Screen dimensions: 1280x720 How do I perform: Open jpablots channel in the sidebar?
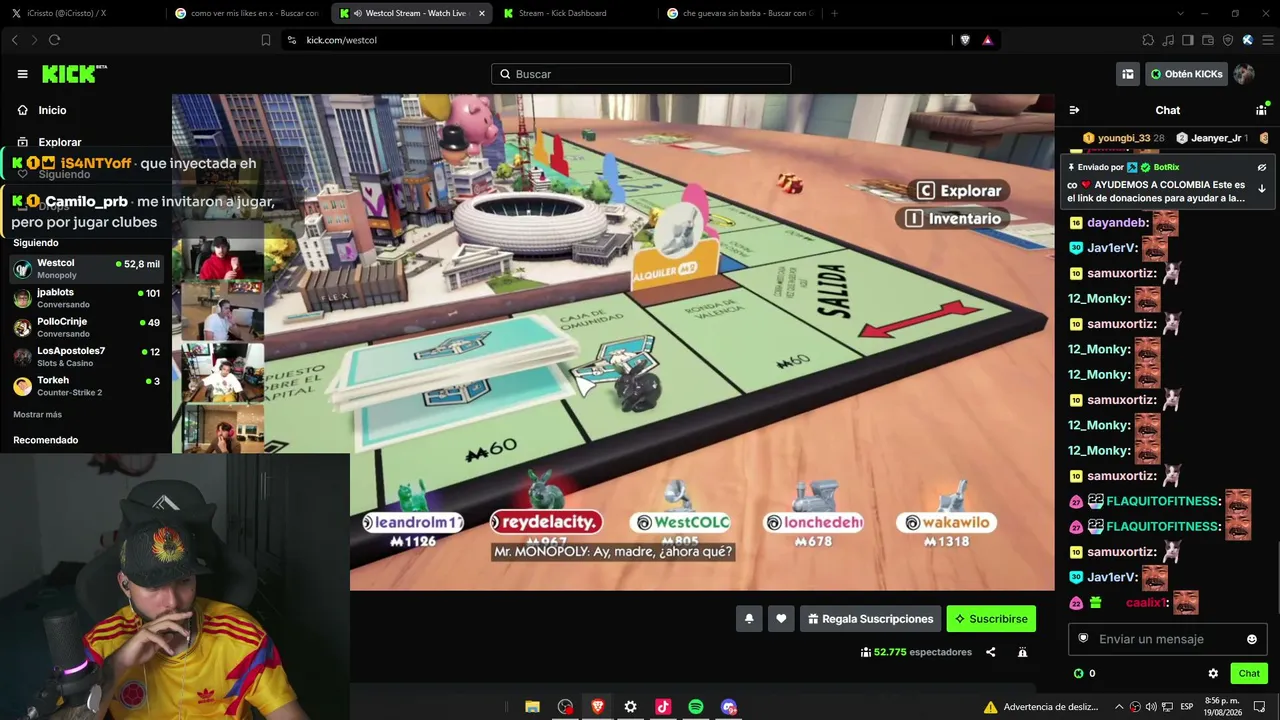point(86,298)
